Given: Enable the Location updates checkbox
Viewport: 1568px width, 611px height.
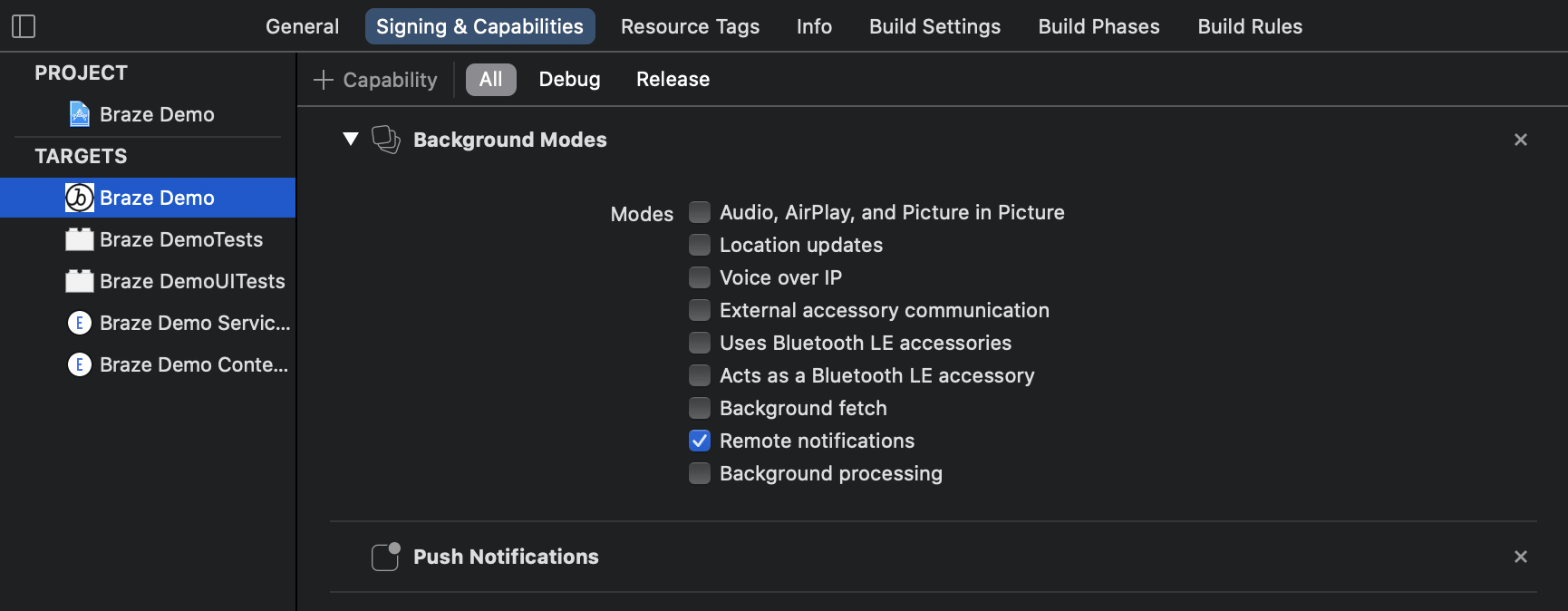Looking at the screenshot, I should pos(700,245).
